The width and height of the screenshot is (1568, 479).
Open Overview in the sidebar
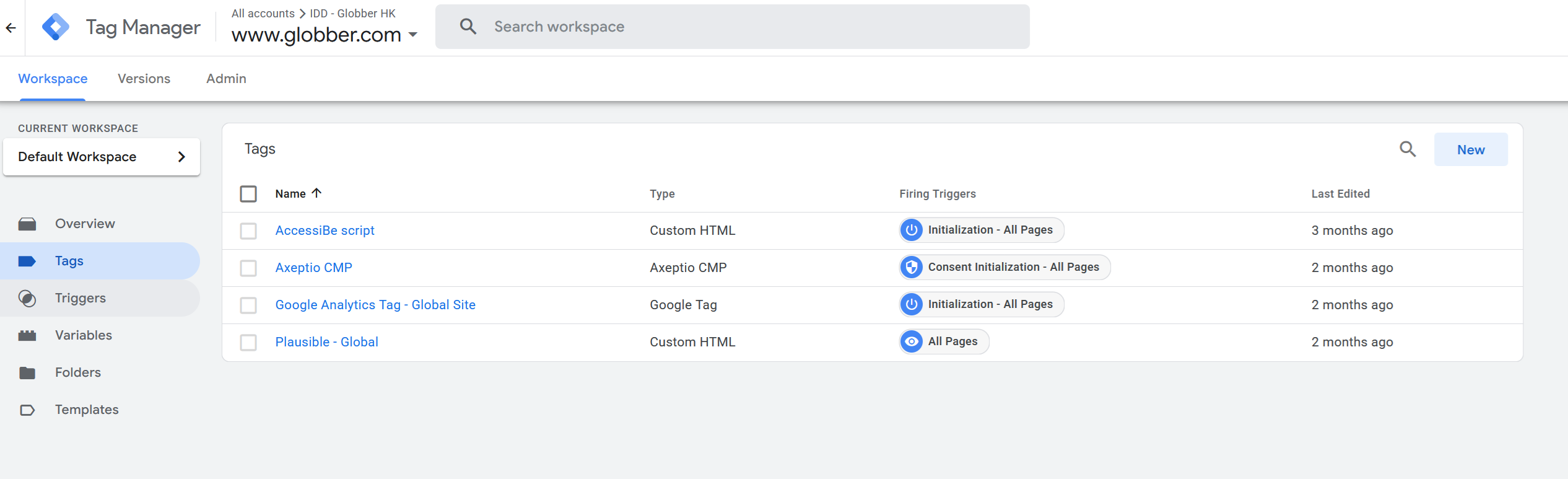[x=100, y=224]
